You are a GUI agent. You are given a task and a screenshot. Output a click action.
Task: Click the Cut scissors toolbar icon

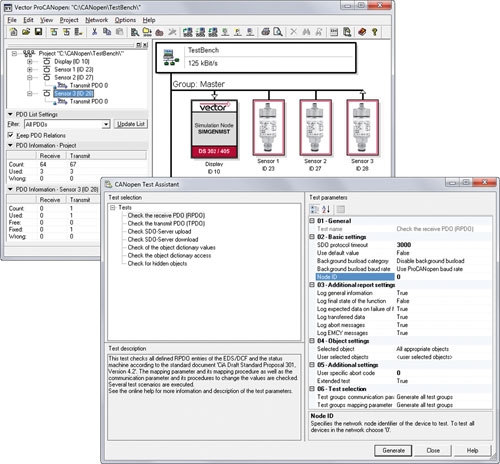94,32
